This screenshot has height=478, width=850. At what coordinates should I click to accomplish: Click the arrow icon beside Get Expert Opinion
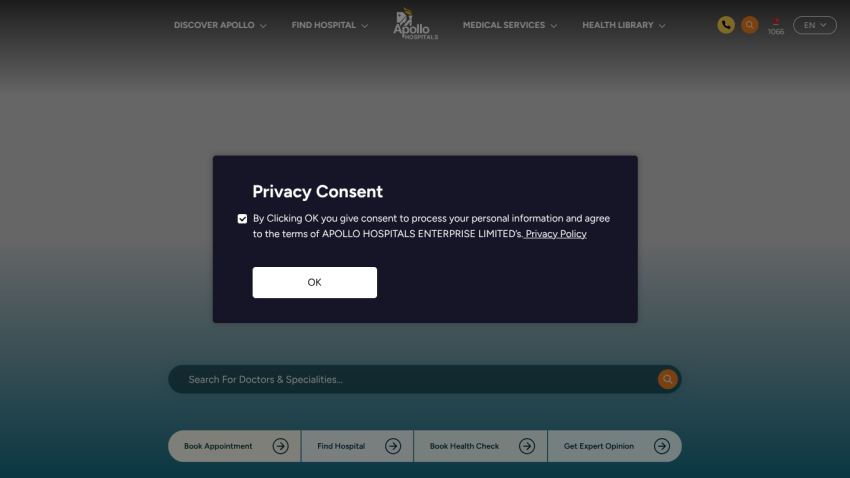(662, 446)
